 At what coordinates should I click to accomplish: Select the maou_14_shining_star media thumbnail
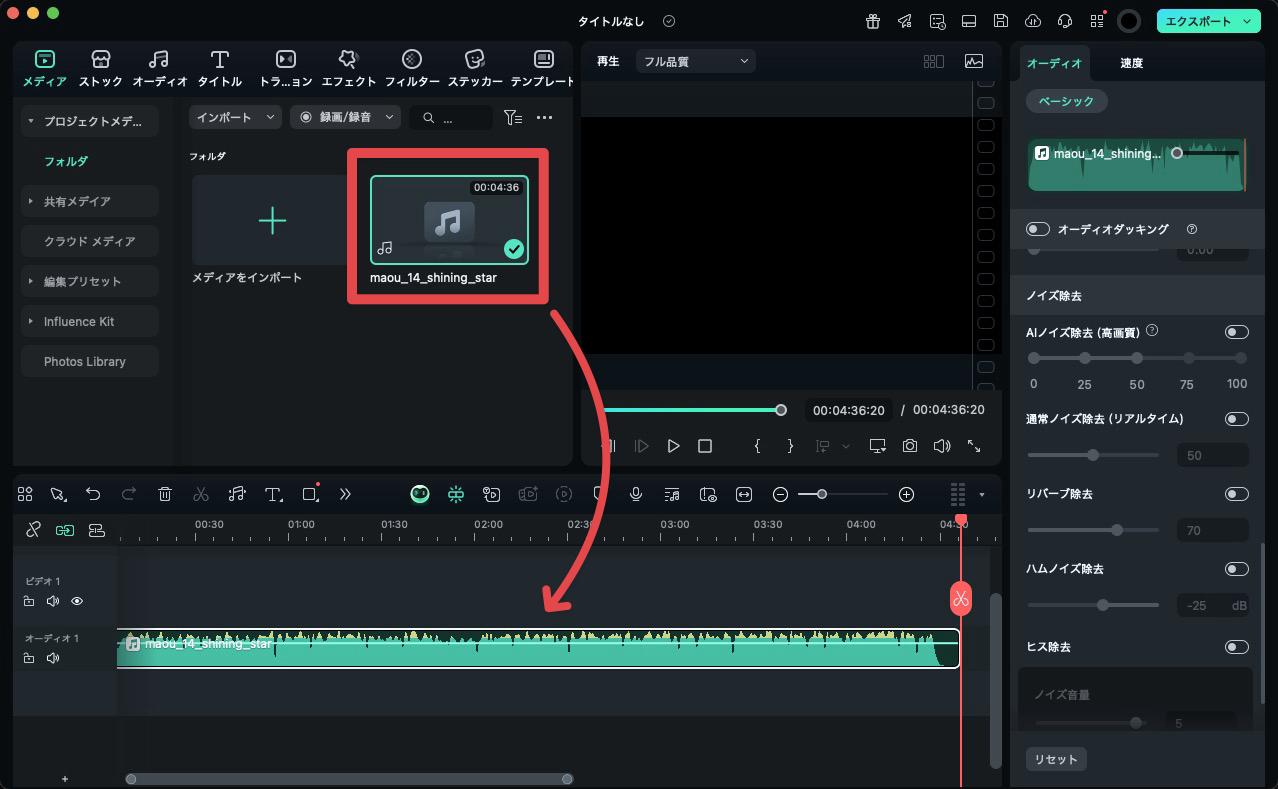coord(449,220)
